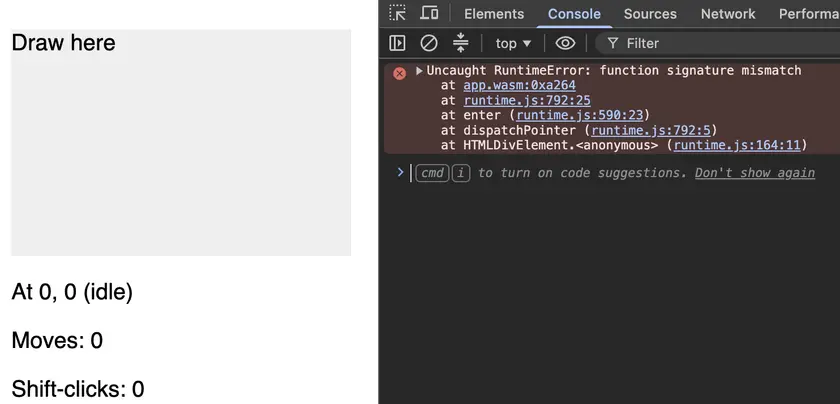Create live expression with eye icon
Screen dimensions: 840x404
coord(565,43)
